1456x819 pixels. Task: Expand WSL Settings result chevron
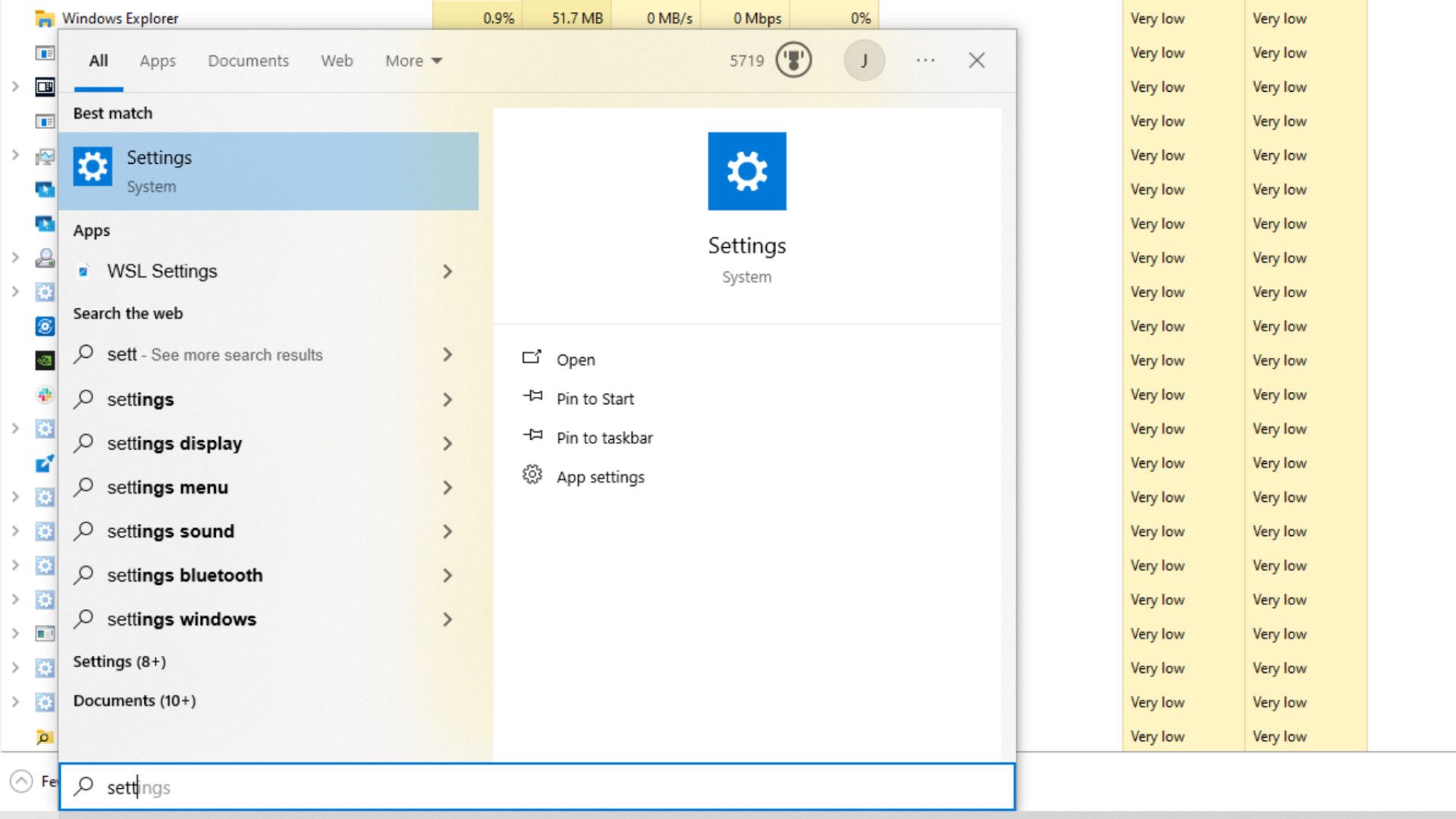(447, 271)
